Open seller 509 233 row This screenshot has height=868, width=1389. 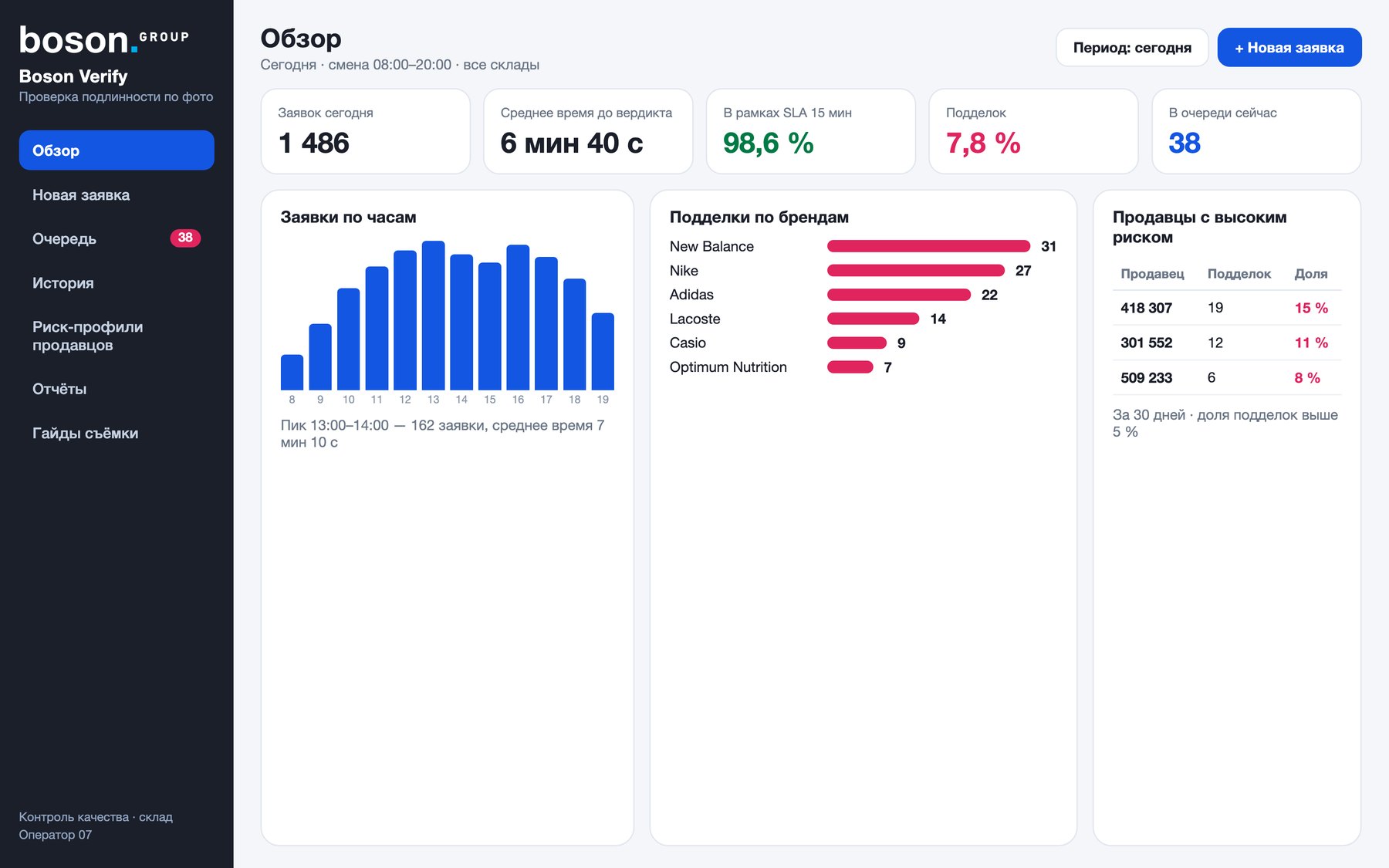[x=1227, y=377]
